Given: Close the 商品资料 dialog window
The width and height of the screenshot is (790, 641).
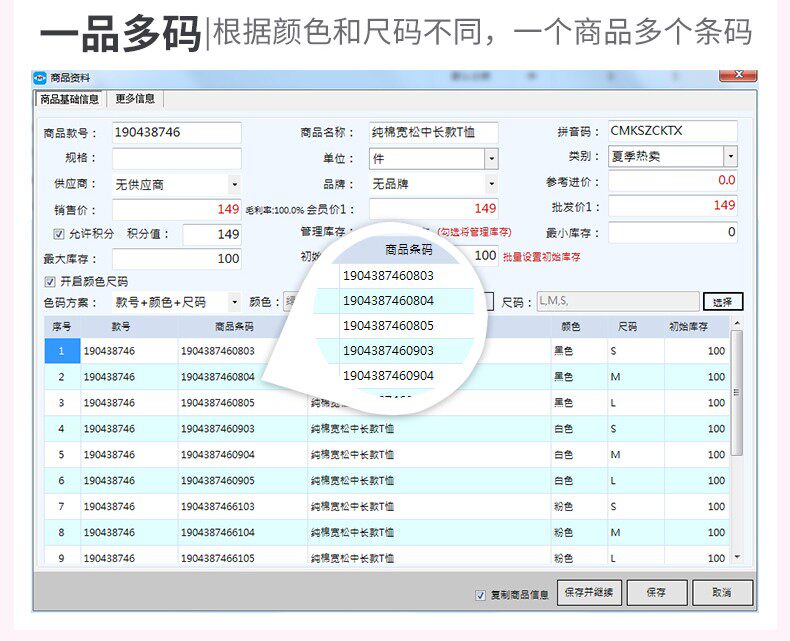Looking at the screenshot, I should pos(738,75).
